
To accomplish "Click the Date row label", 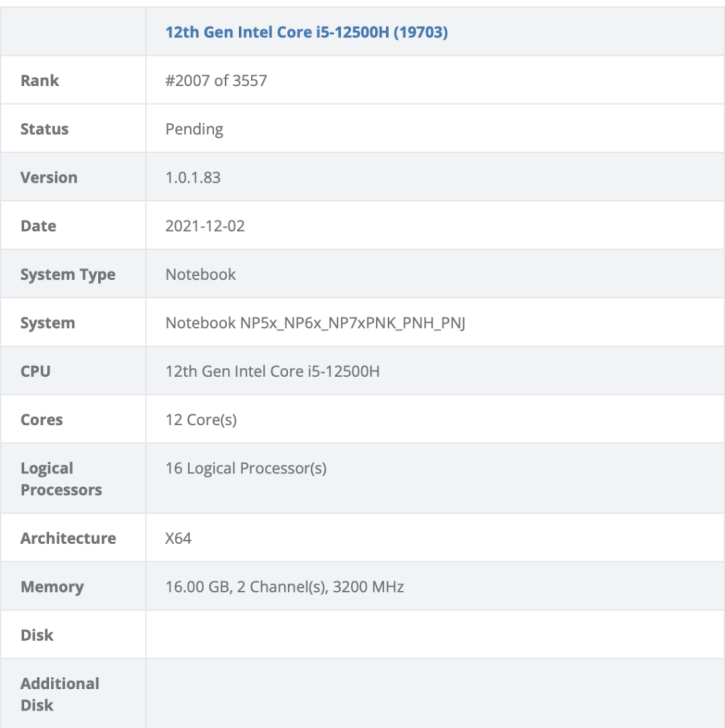I will pyautogui.click(x=39, y=226).
